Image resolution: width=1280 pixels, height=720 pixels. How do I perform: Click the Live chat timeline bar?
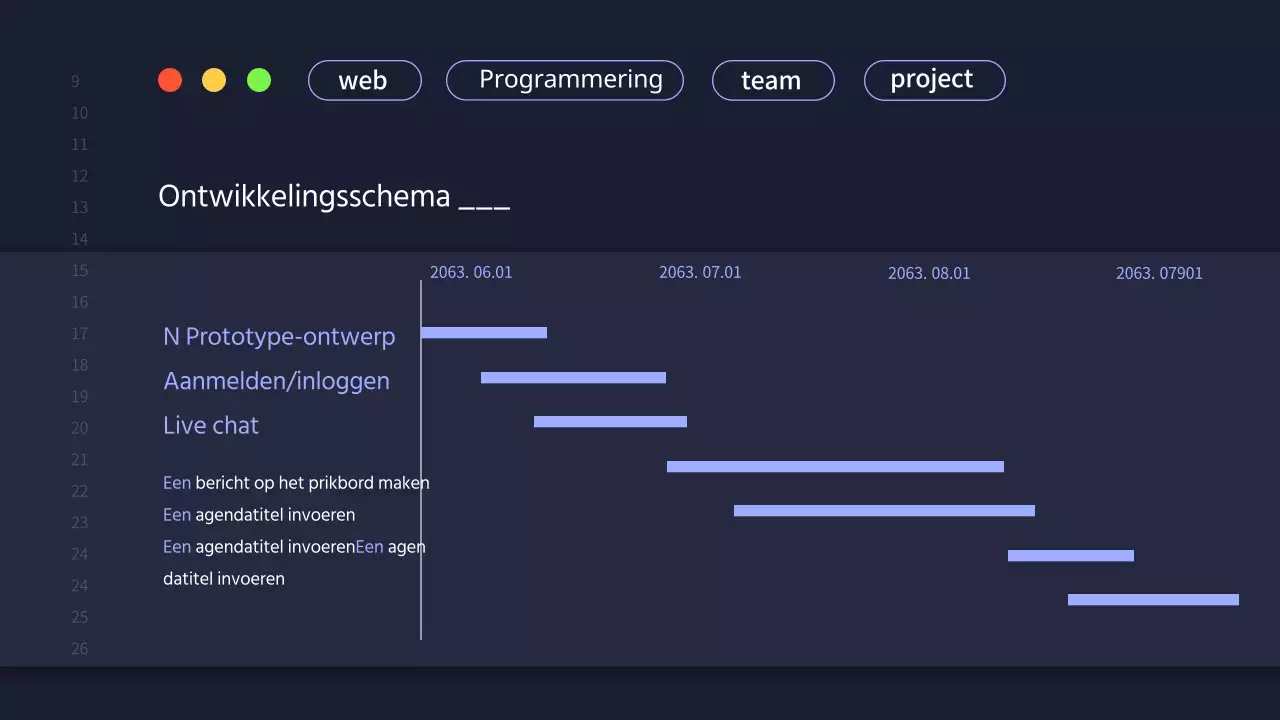point(610,421)
